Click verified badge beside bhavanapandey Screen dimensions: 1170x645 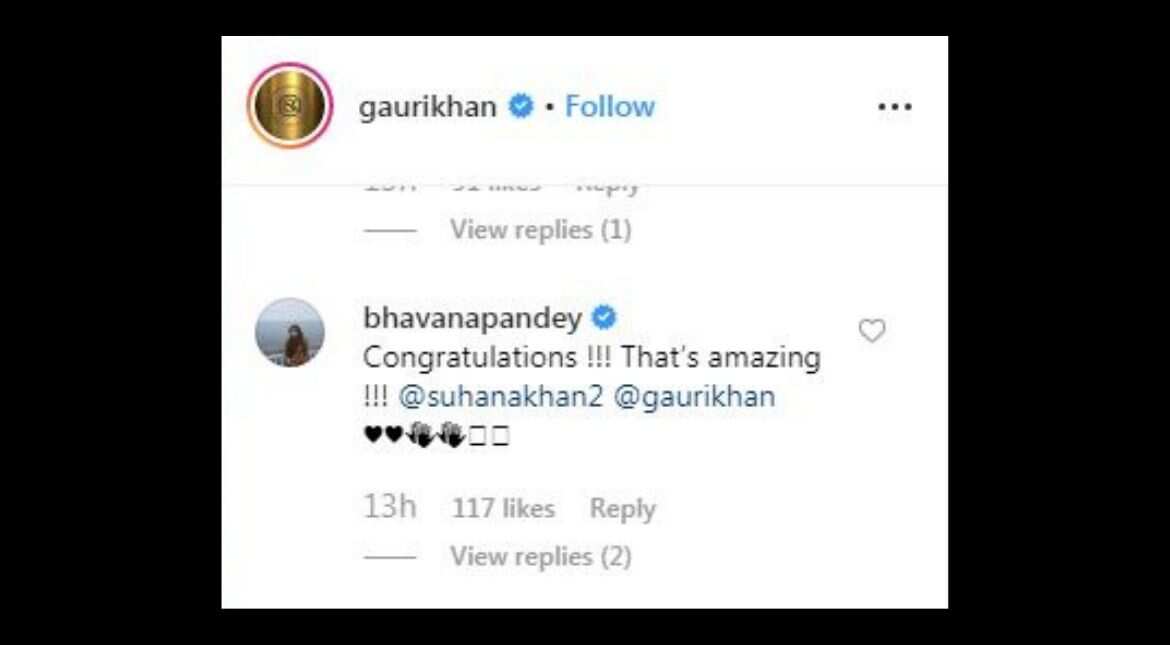point(604,319)
